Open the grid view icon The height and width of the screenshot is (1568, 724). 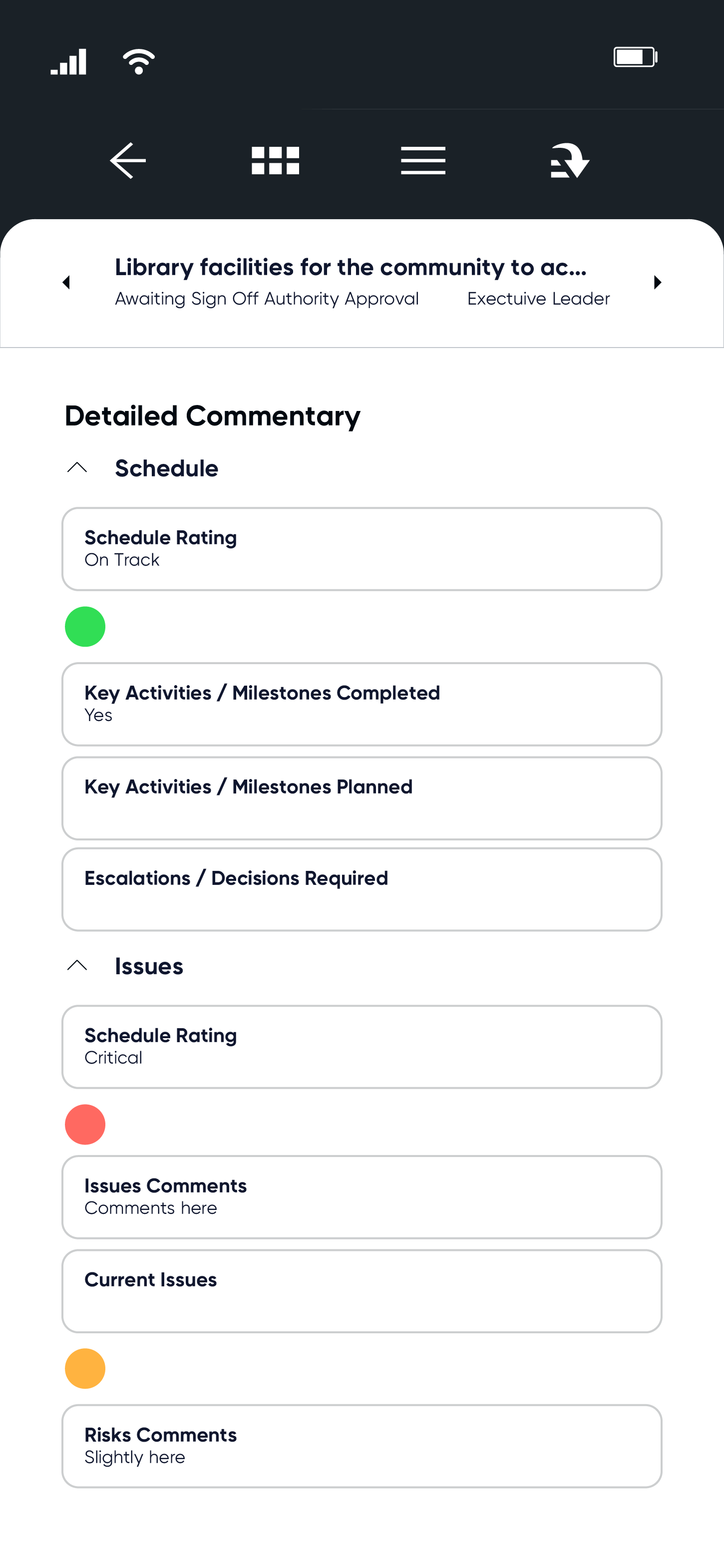pos(276,161)
